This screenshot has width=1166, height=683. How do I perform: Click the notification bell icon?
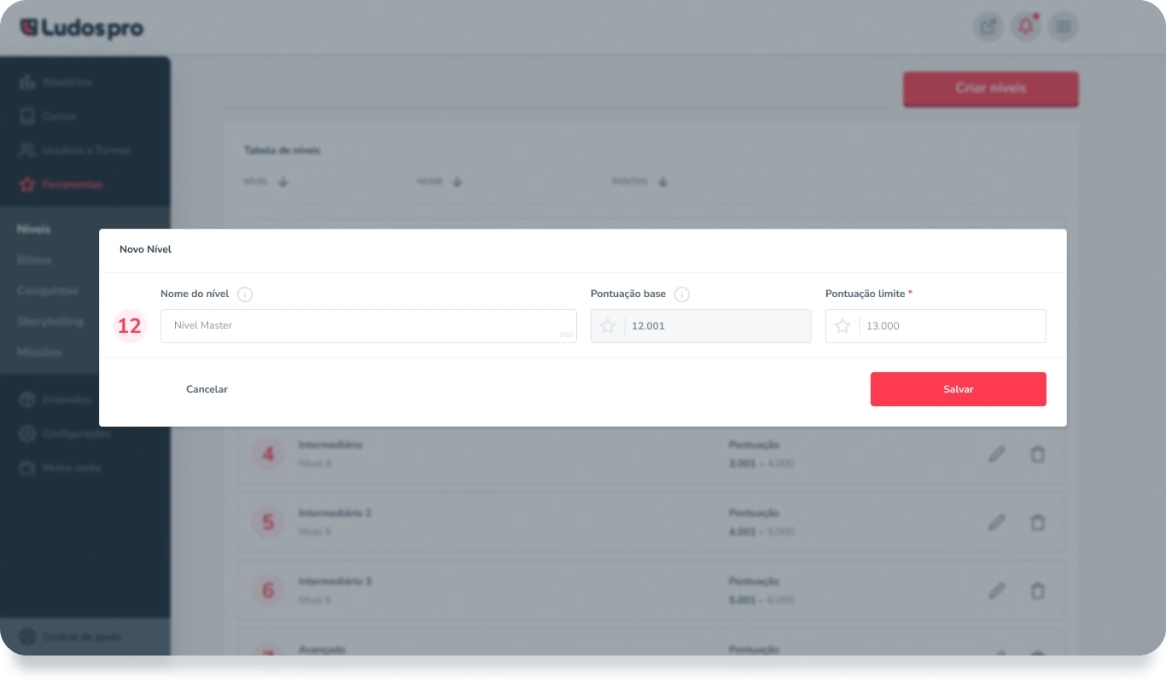[1026, 27]
